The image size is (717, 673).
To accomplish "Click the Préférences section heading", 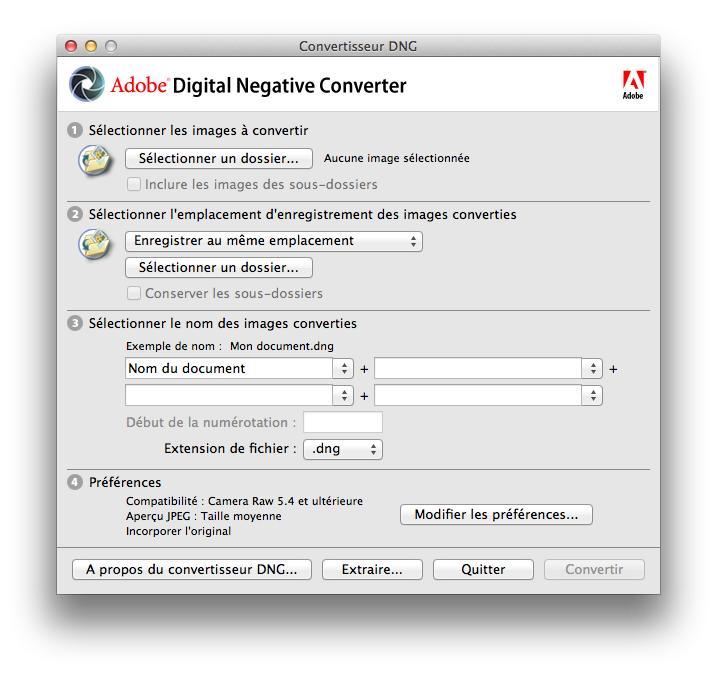I will click(x=125, y=482).
